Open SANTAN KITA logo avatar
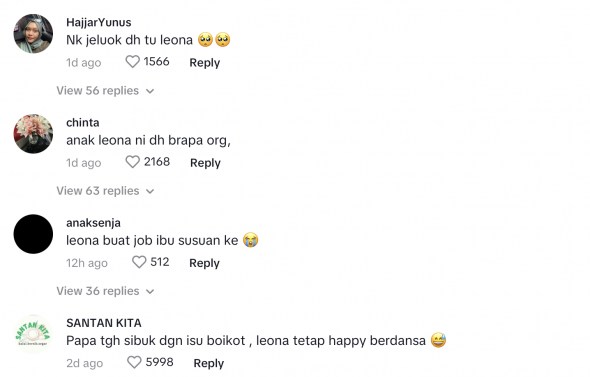The height and width of the screenshot is (377, 590). pyautogui.click(x=33, y=334)
